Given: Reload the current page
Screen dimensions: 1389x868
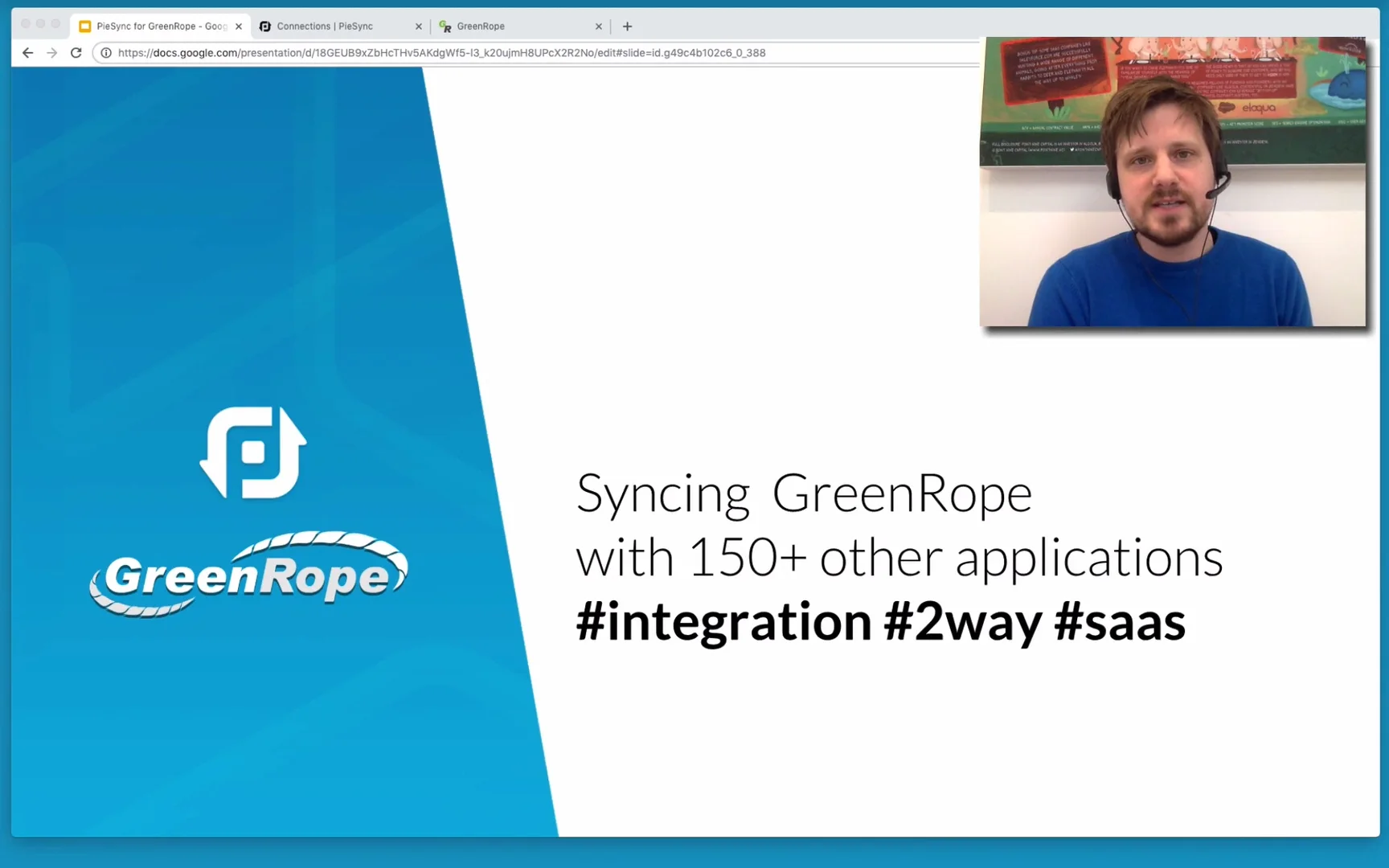Looking at the screenshot, I should 76,52.
